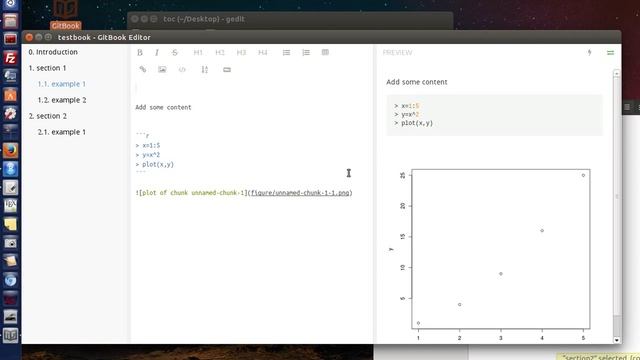
Task: Insert a code block
Action: point(182,69)
